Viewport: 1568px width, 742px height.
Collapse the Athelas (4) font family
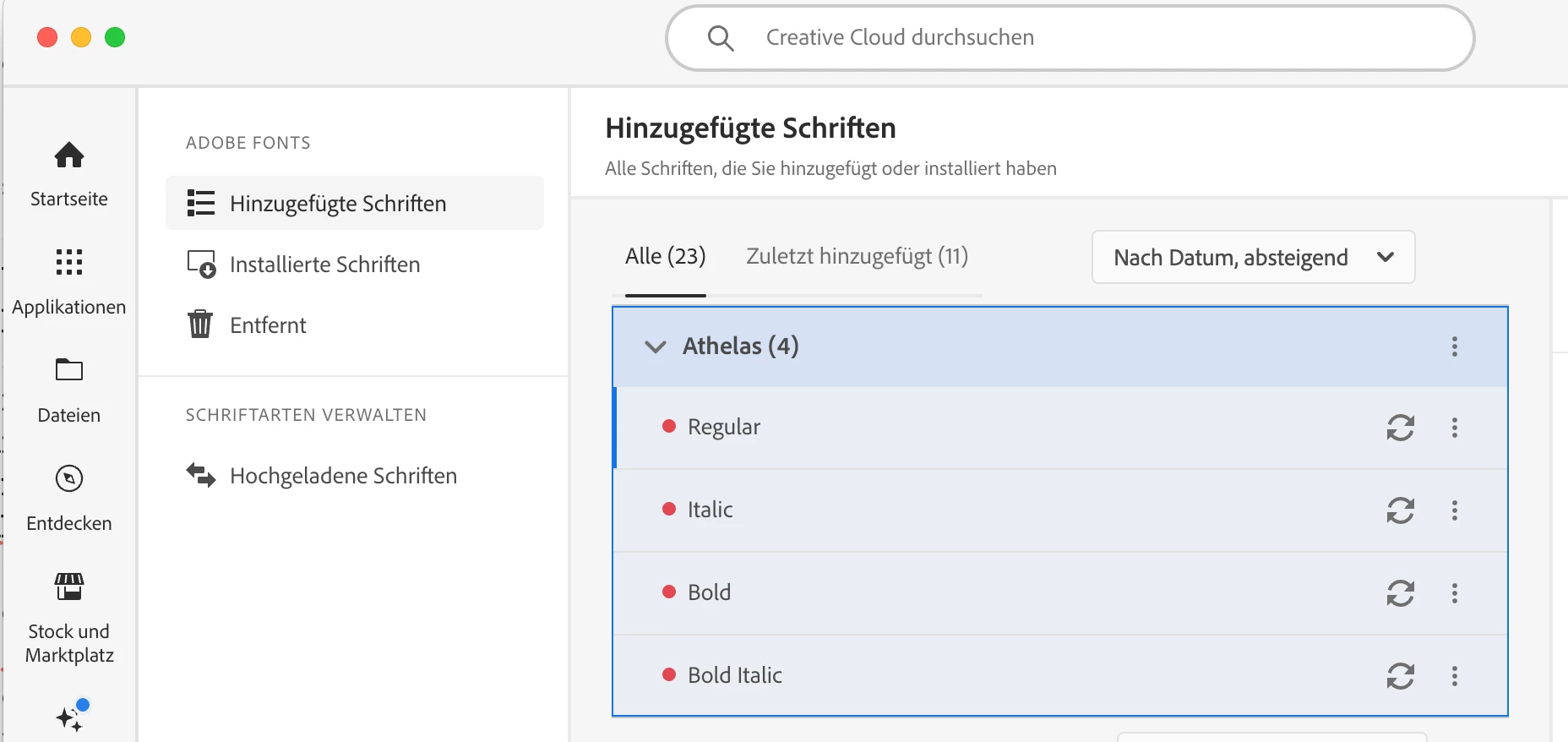(656, 346)
